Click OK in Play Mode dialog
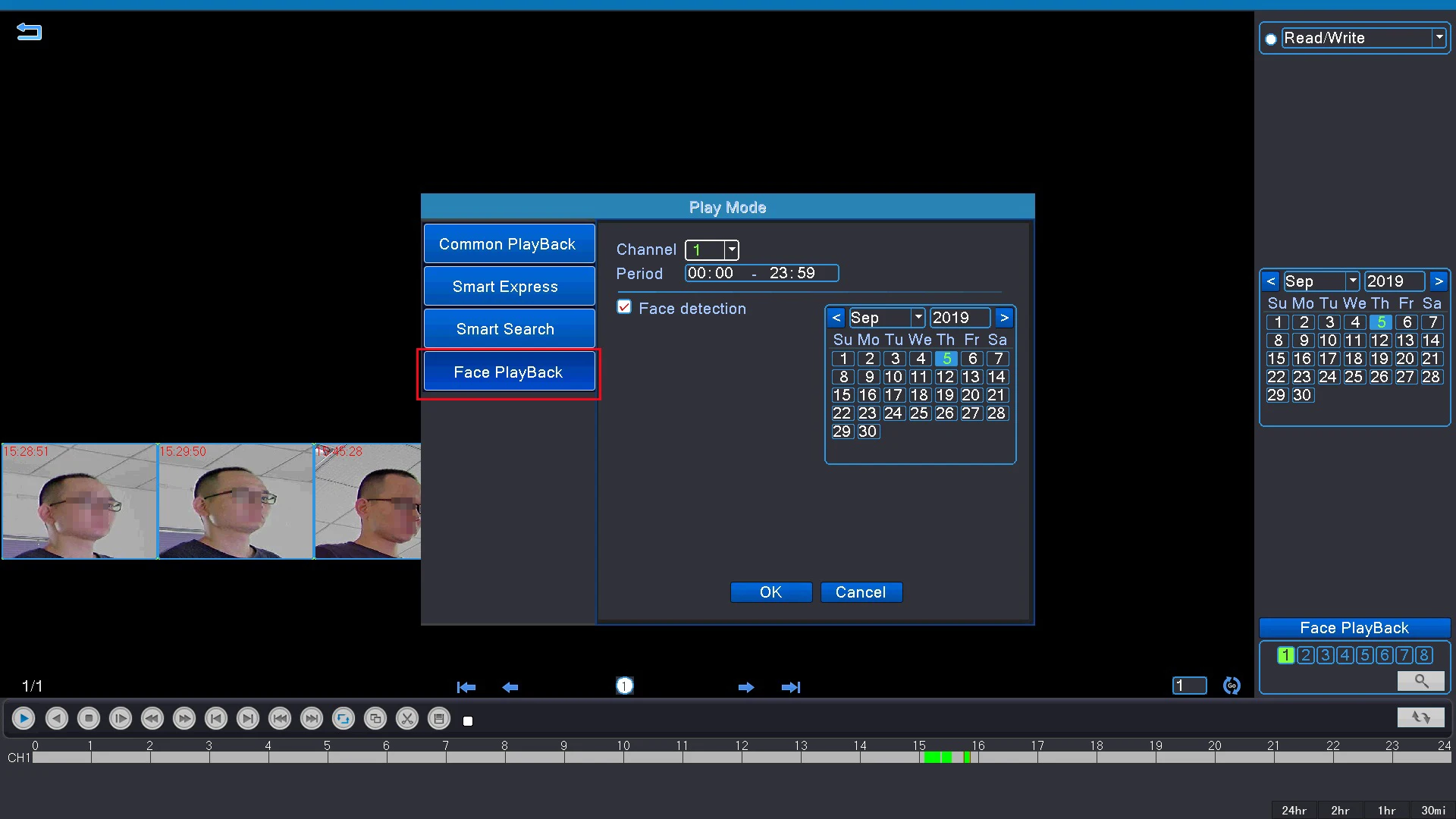 (x=770, y=592)
